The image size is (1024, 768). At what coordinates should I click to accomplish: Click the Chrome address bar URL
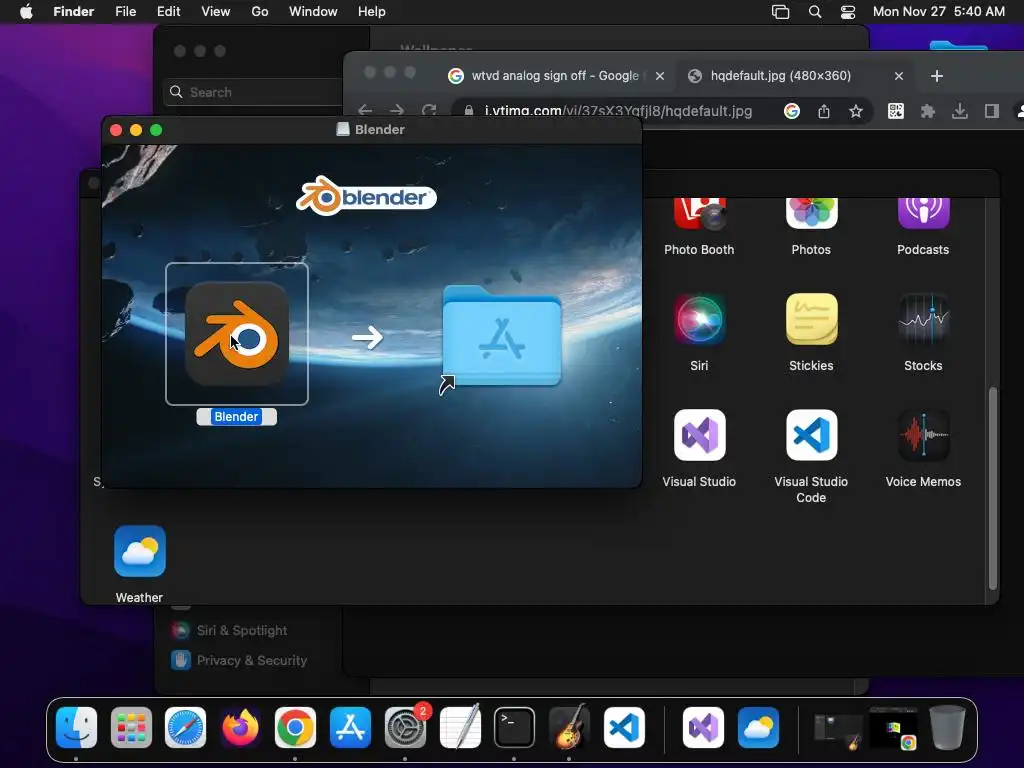(618, 111)
